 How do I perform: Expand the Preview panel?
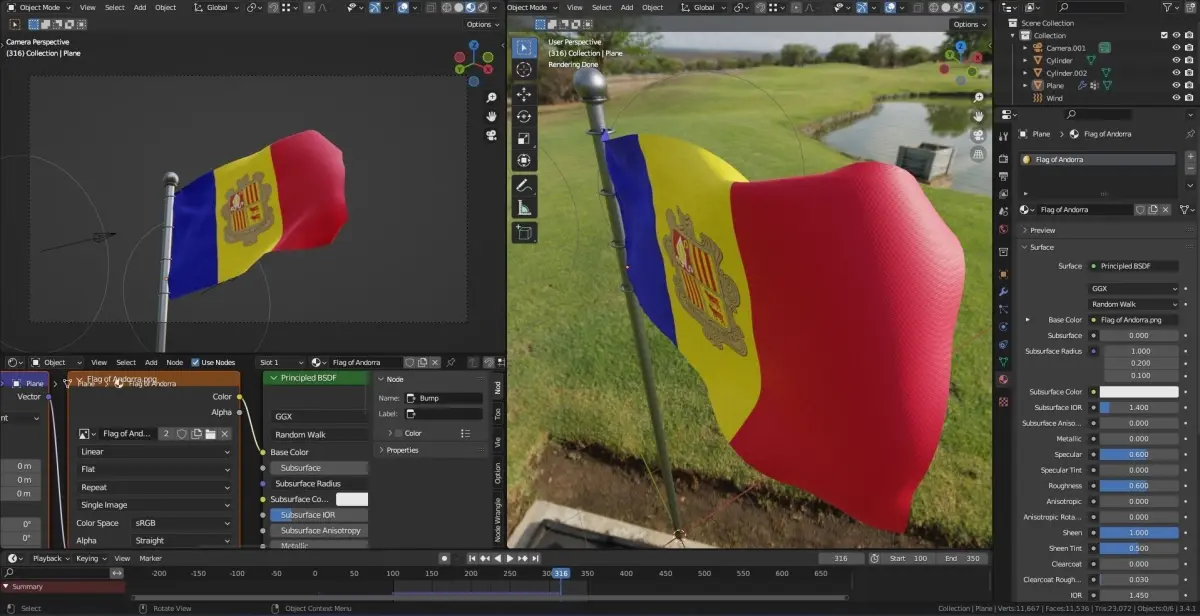point(1025,230)
